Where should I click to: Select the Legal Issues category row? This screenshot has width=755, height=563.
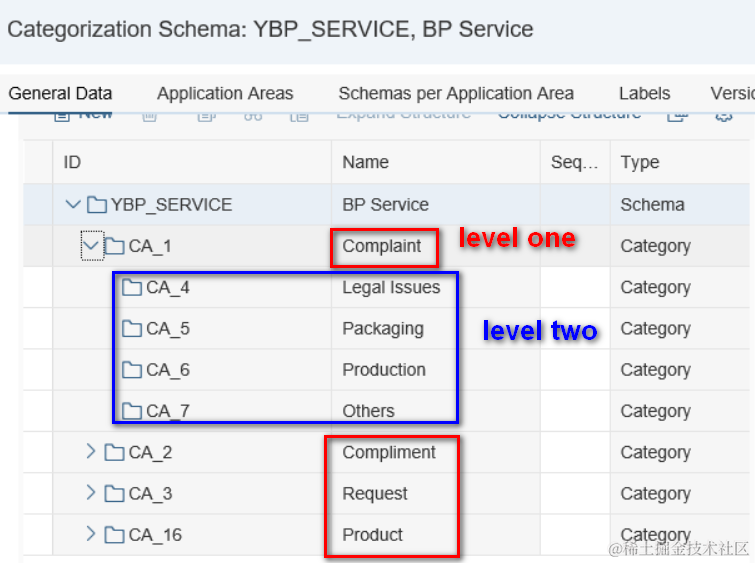pos(391,288)
